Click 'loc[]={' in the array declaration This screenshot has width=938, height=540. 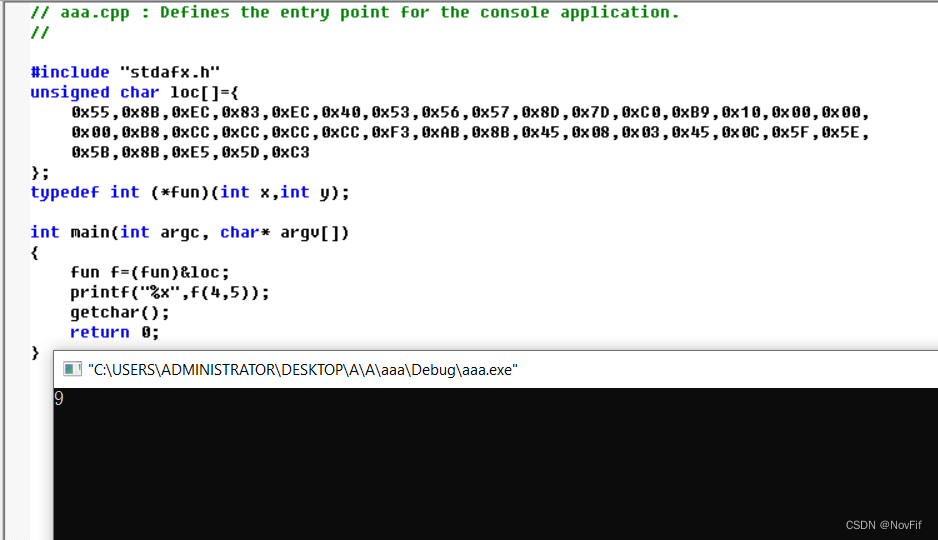[205, 92]
